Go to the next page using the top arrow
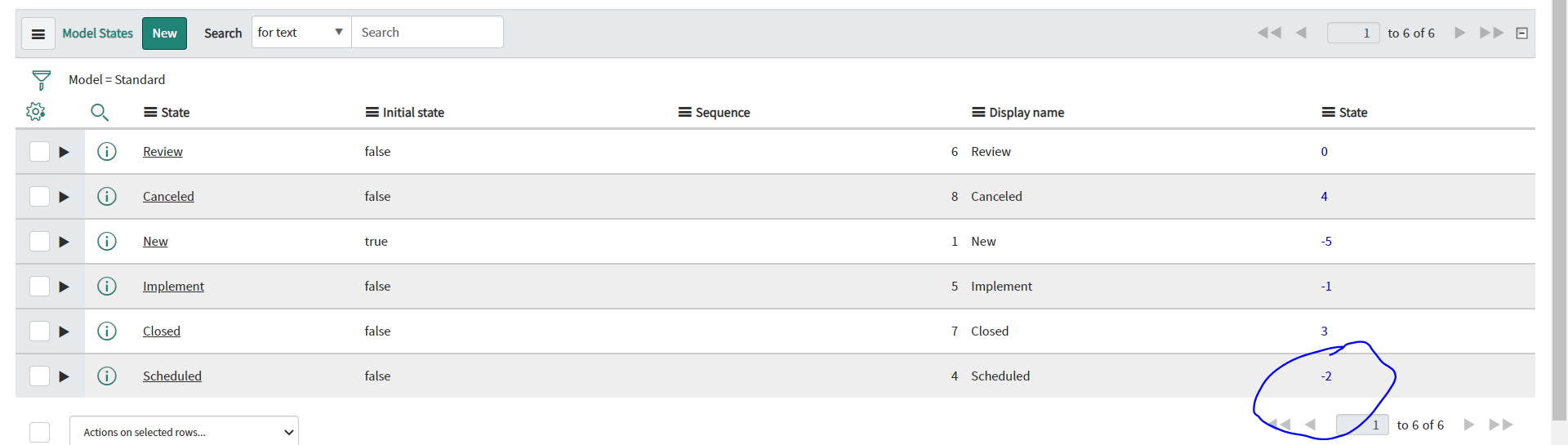This screenshot has height=445, width=1568. (x=1460, y=33)
